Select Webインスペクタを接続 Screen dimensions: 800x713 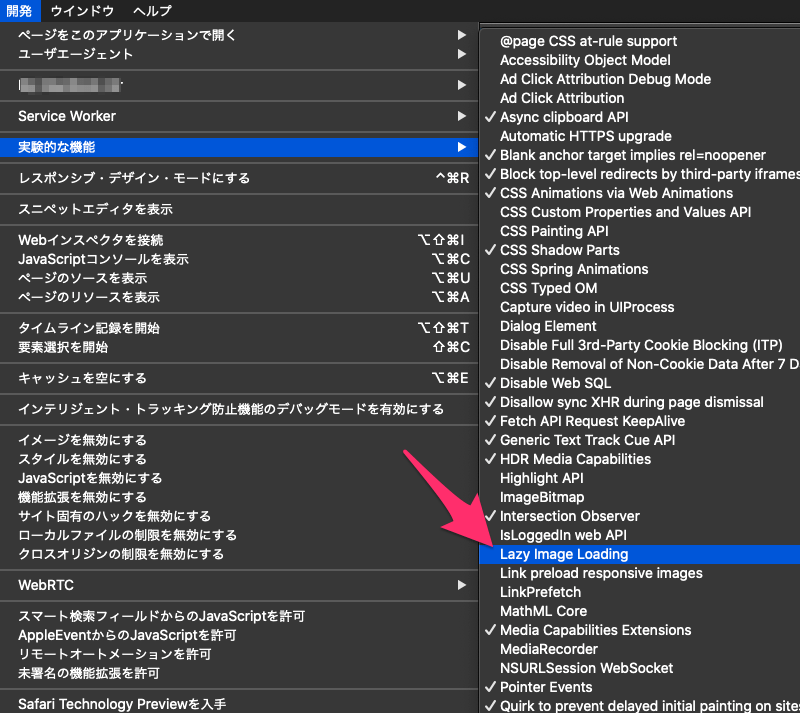point(239,240)
